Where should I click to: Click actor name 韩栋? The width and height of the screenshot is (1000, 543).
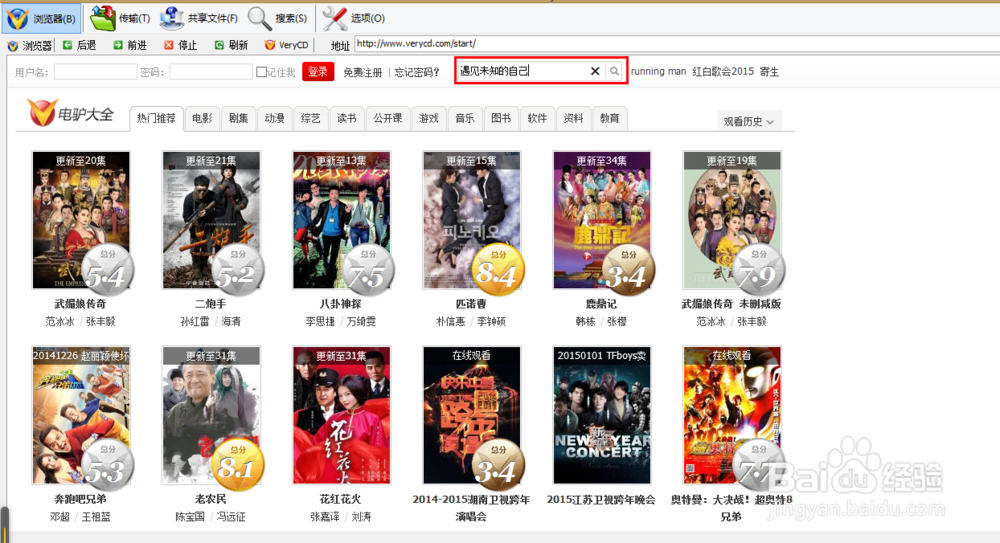[x=585, y=322]
